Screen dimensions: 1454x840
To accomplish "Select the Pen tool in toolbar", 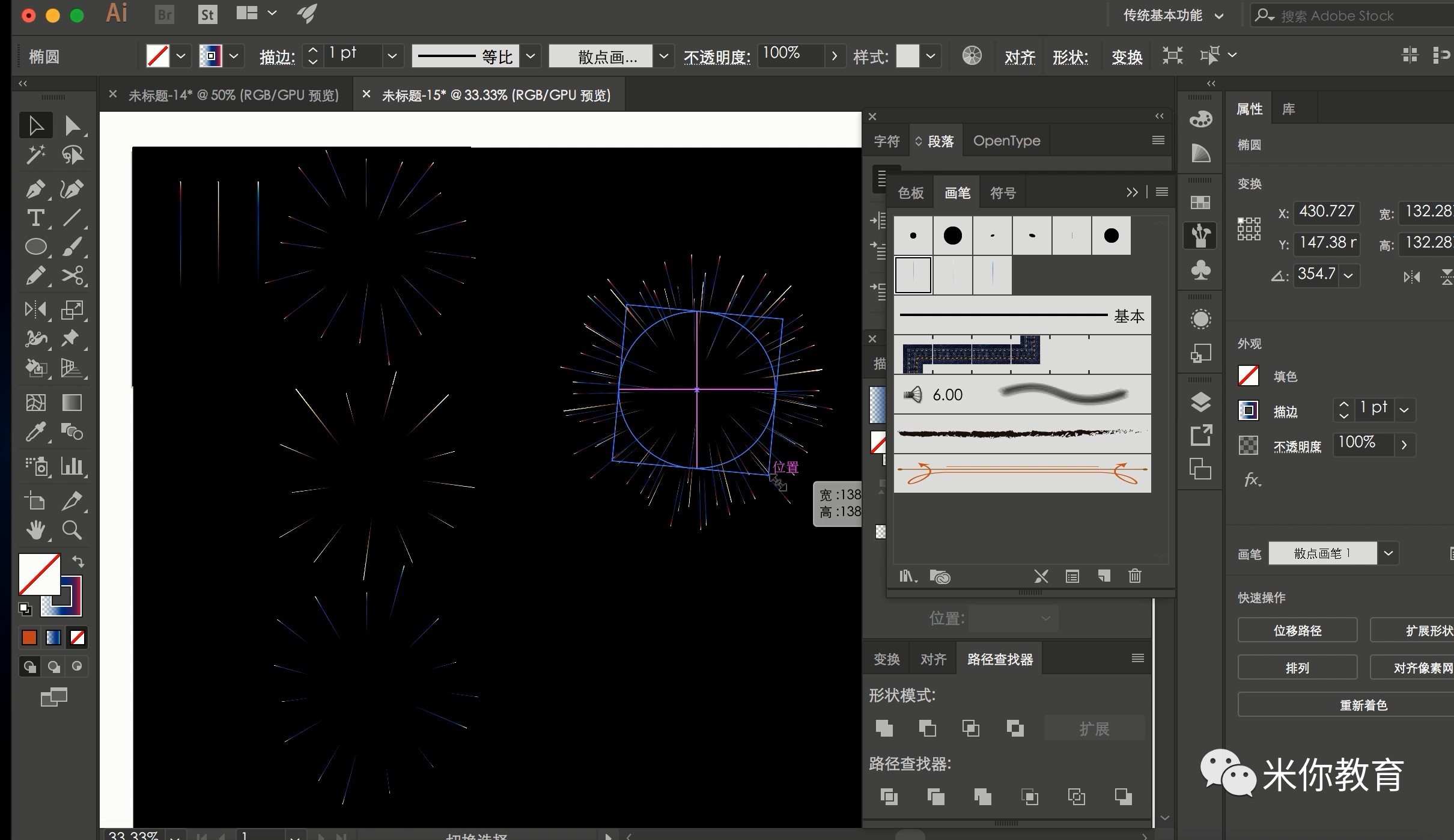I will (x=36, y=190).
